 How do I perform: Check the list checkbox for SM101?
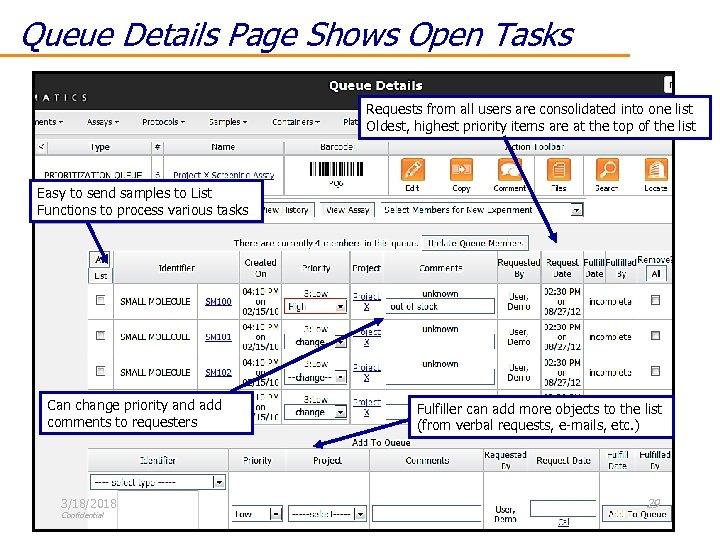click(100, 336)
